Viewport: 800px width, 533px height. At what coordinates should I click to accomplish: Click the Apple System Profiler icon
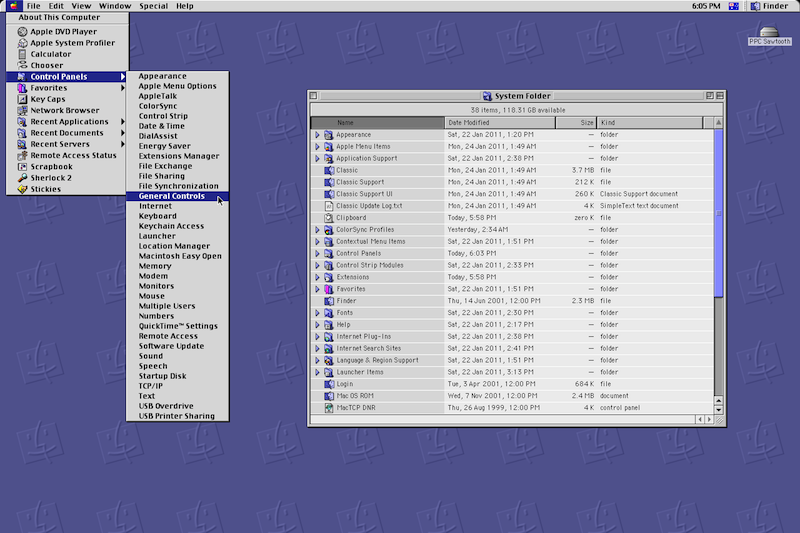tap(22, 43)
